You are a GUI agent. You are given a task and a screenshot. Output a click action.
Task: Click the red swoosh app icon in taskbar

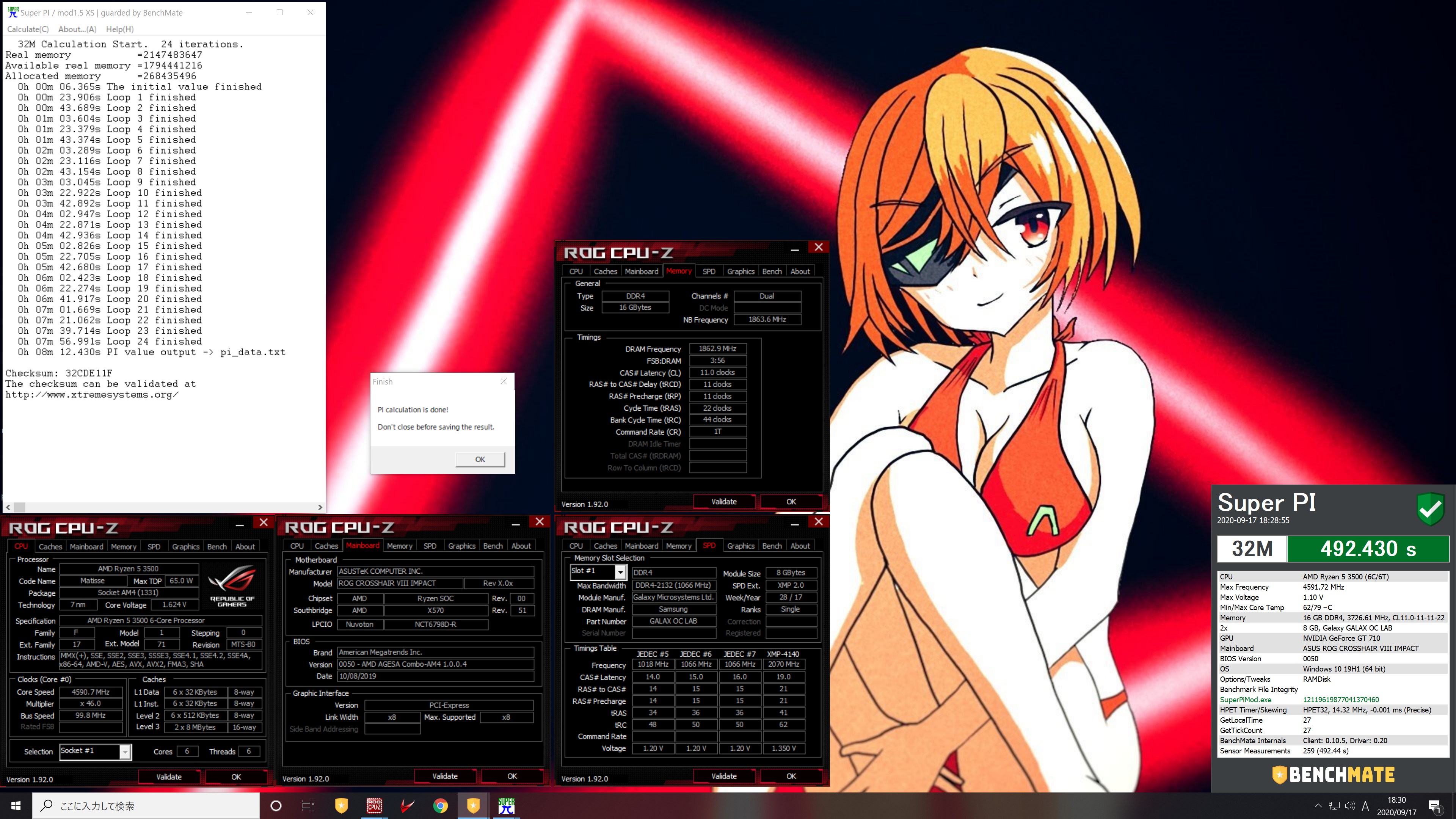[407, 805]
